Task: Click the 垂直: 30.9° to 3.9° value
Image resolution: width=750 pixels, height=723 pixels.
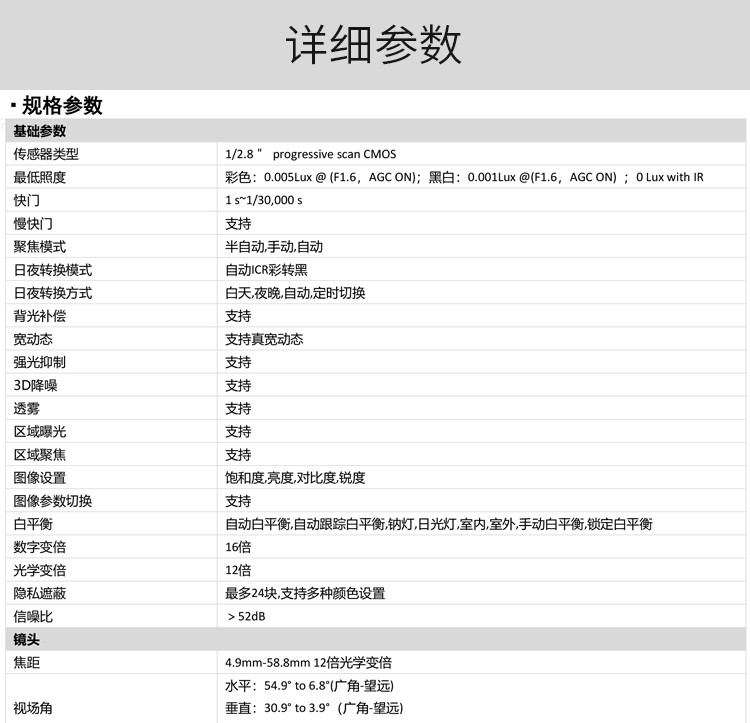Action: (x=314, y=708)
